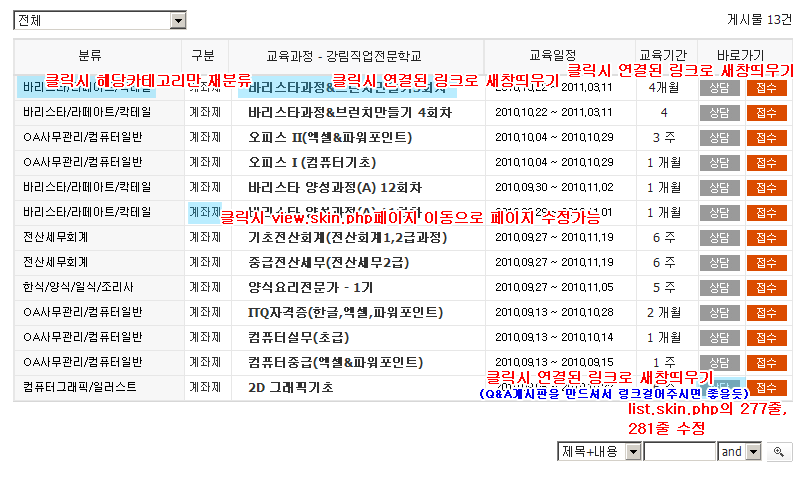Screen dimensions: 804x479
Task: Expand the 제목+내용 search field dropdown
Action: [x=599, y=452]
